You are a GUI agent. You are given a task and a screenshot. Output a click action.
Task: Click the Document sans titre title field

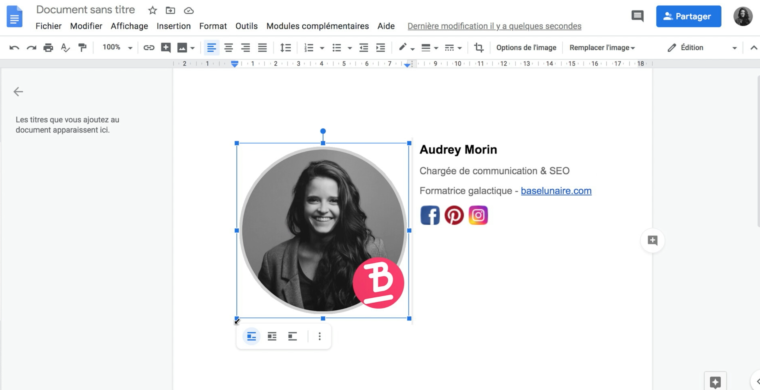click(x=85, y=10)
